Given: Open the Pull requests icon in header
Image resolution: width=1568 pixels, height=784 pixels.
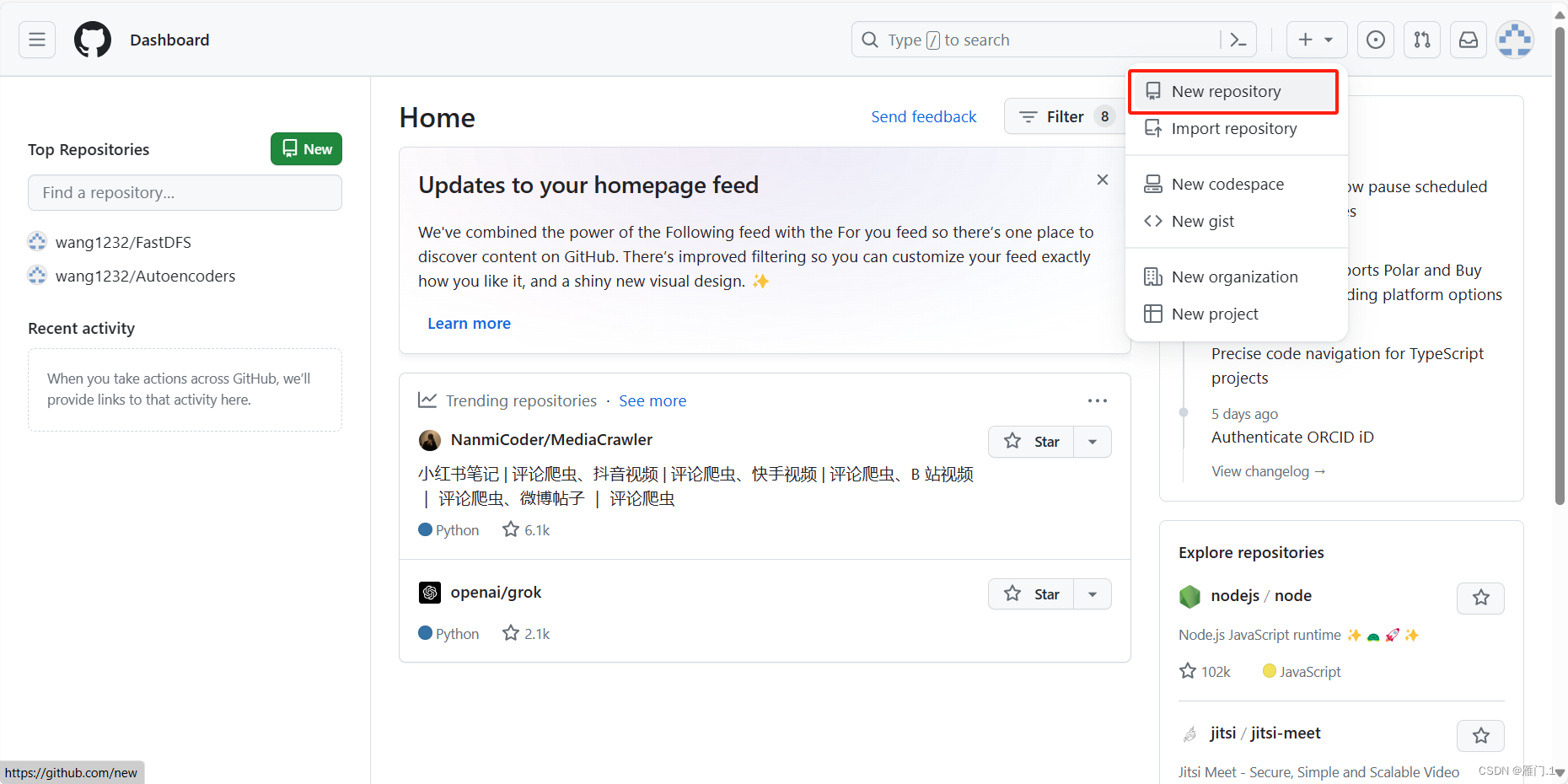Looking at the screenshot, I should pyautogui.click(x=1421, y=40).
